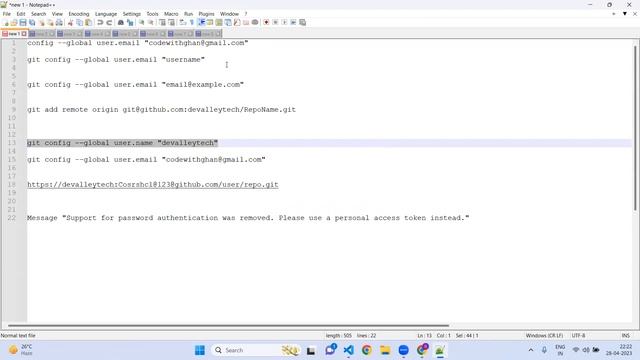Open the File menu
Viewport: 640px width, 360px height.
pyautogui.click(x=7, y=14)
